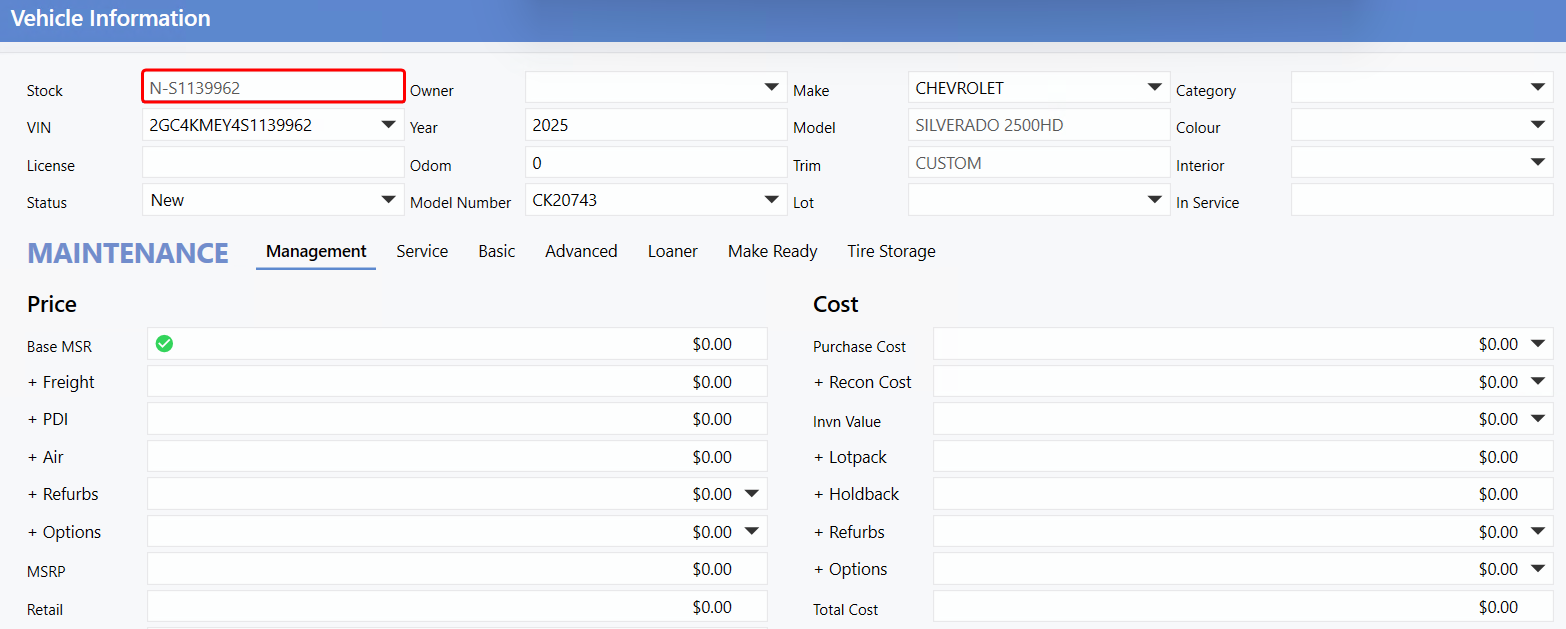Expand the Model Number dropdown

point(771,200)
